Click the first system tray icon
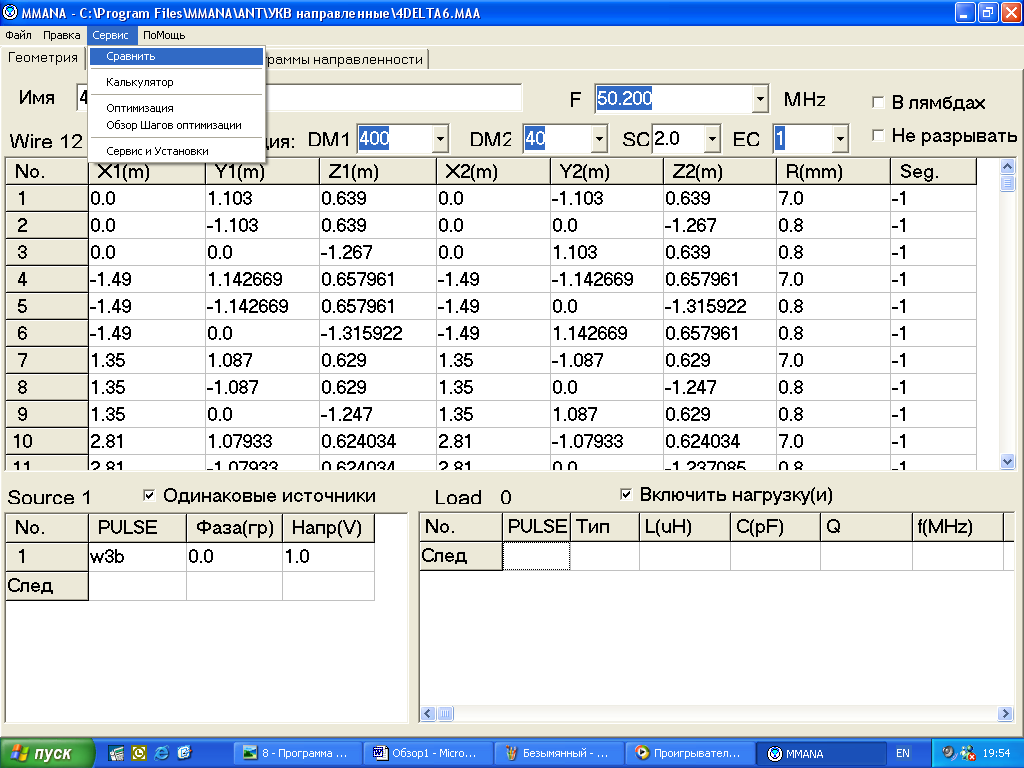The width and height of the screenshot is (1024, 768). pyautogui.click(x=950, y=753)
